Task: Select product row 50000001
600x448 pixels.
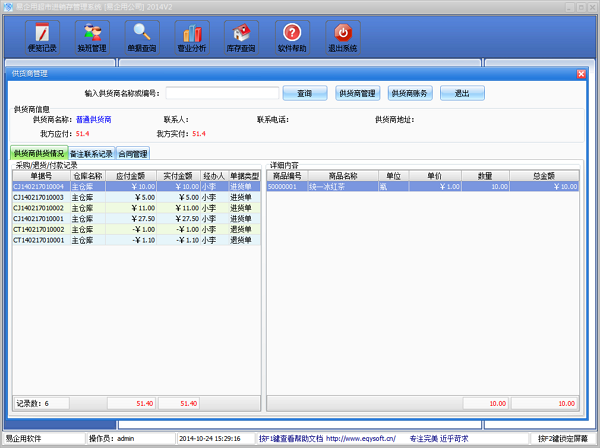Action: [x=423, y=187]
